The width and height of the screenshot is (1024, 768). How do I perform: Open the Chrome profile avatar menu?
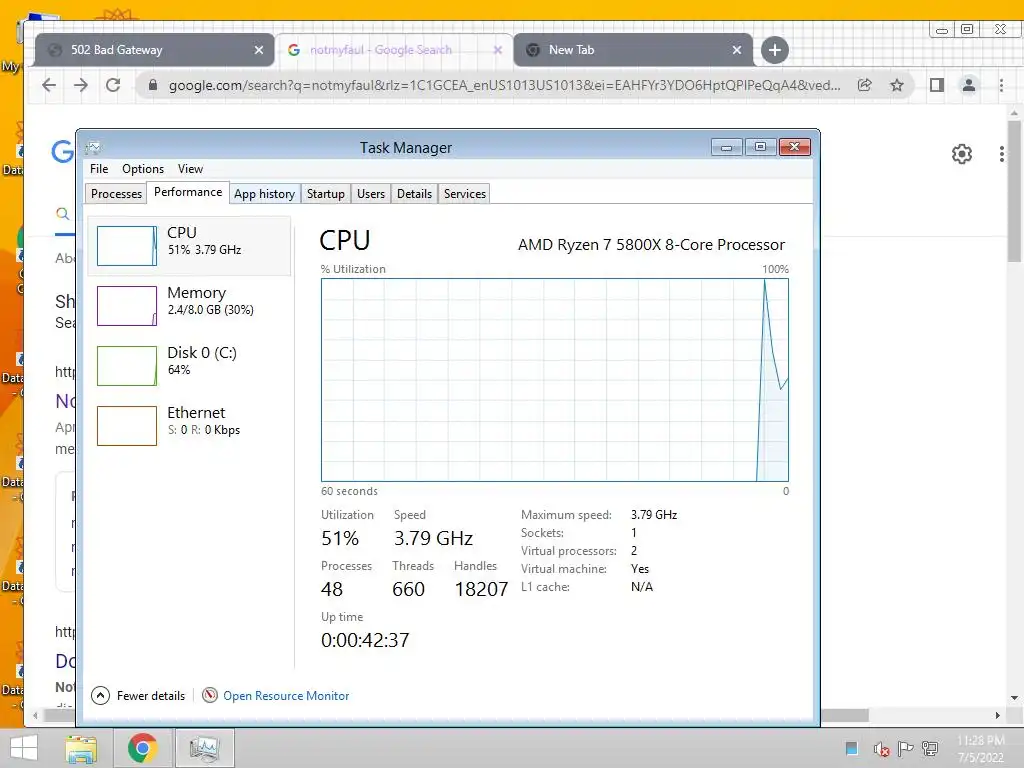968,85
